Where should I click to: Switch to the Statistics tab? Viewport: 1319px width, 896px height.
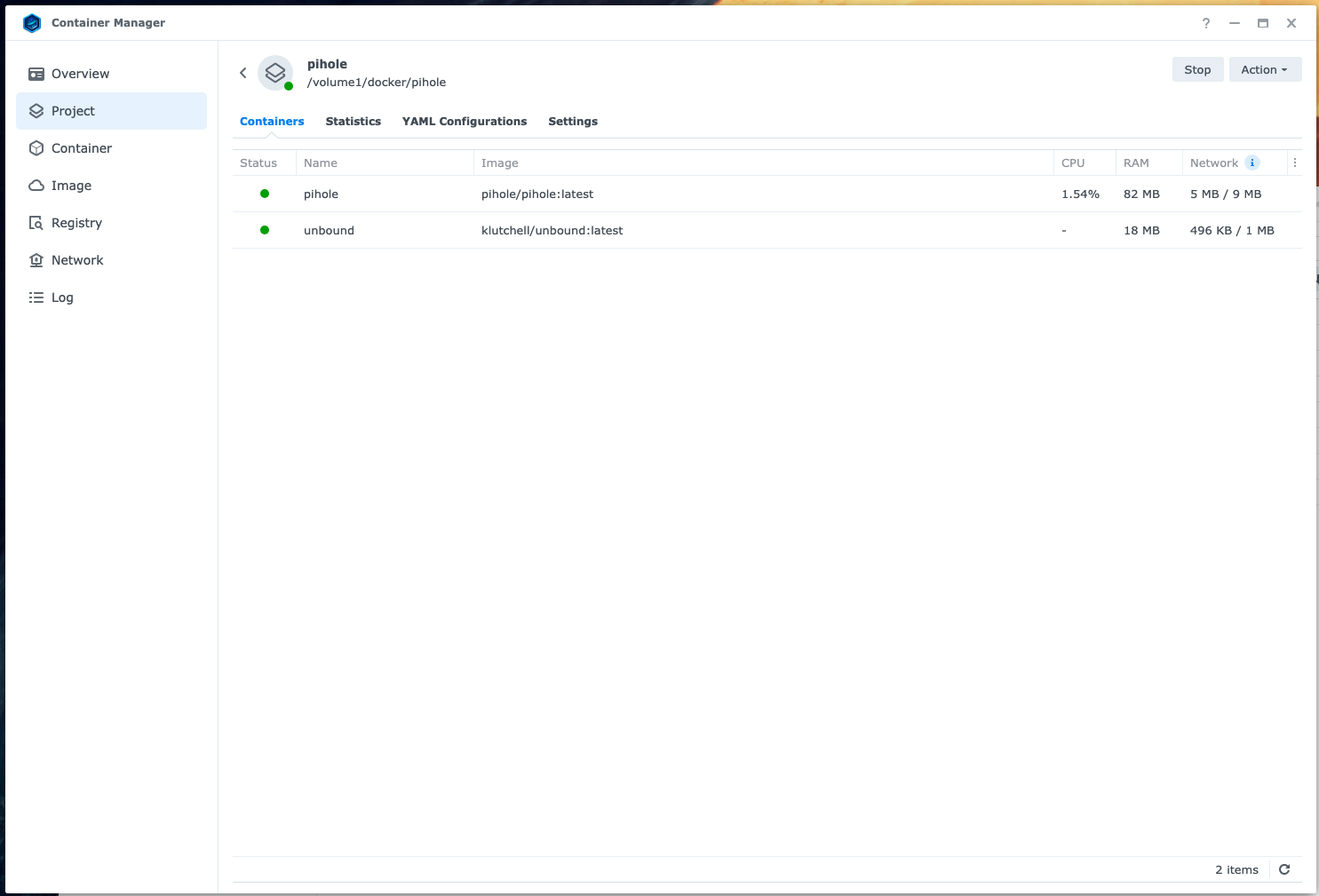coord(354,122)
